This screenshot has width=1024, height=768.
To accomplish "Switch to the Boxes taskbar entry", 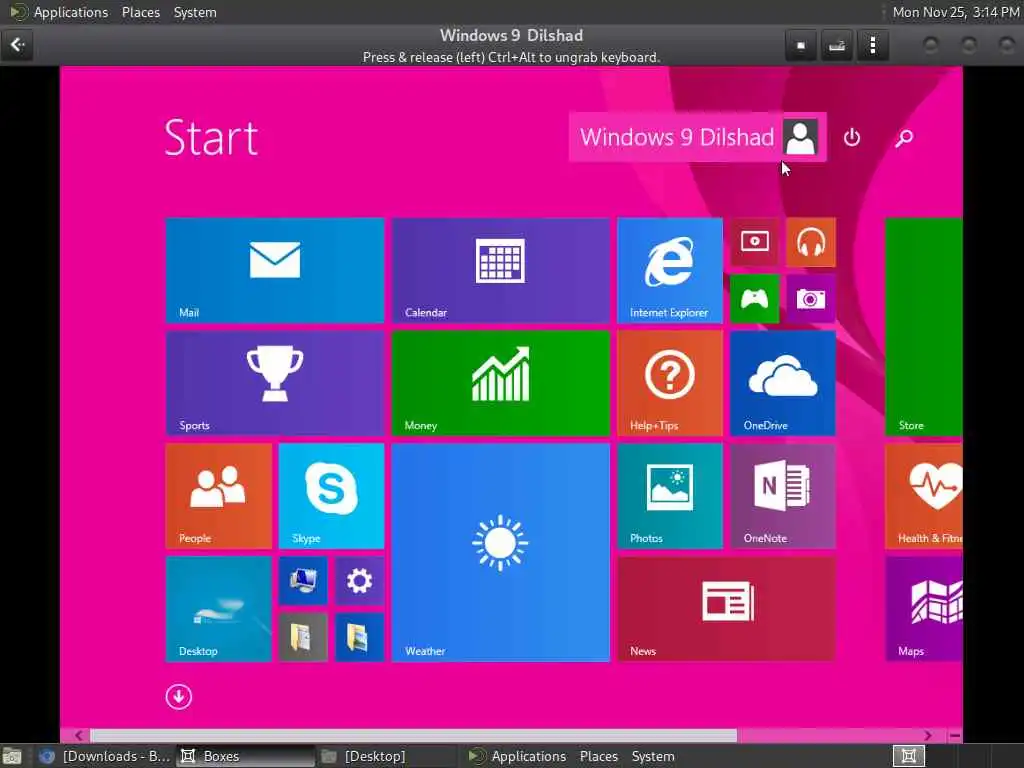I will [246, 756].
